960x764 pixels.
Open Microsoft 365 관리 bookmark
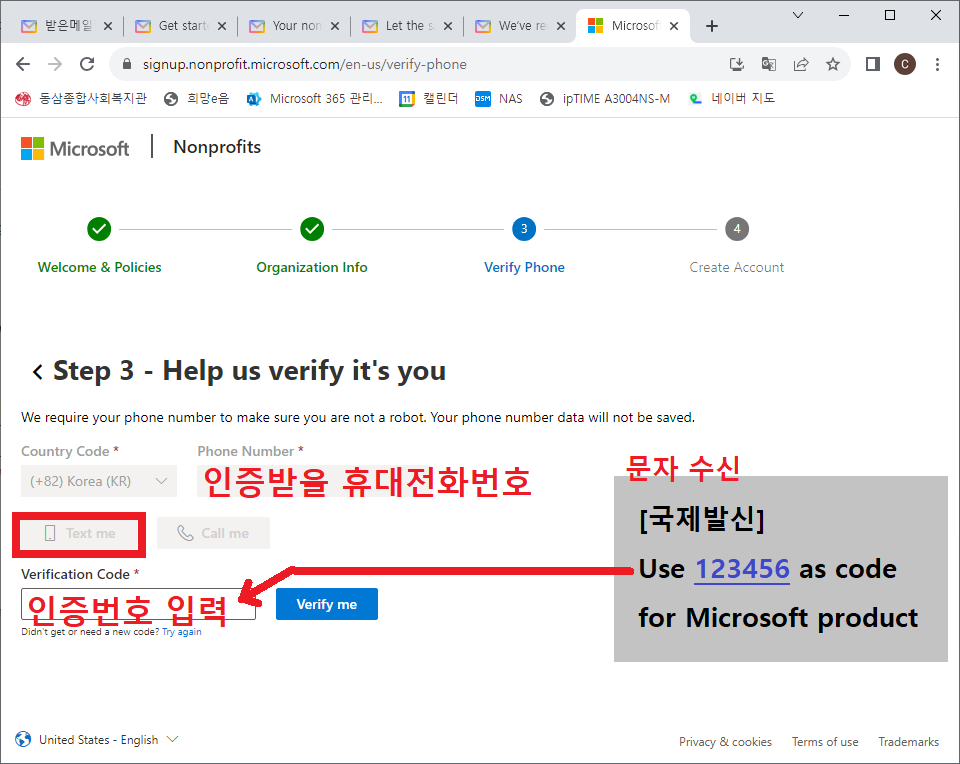315,99
